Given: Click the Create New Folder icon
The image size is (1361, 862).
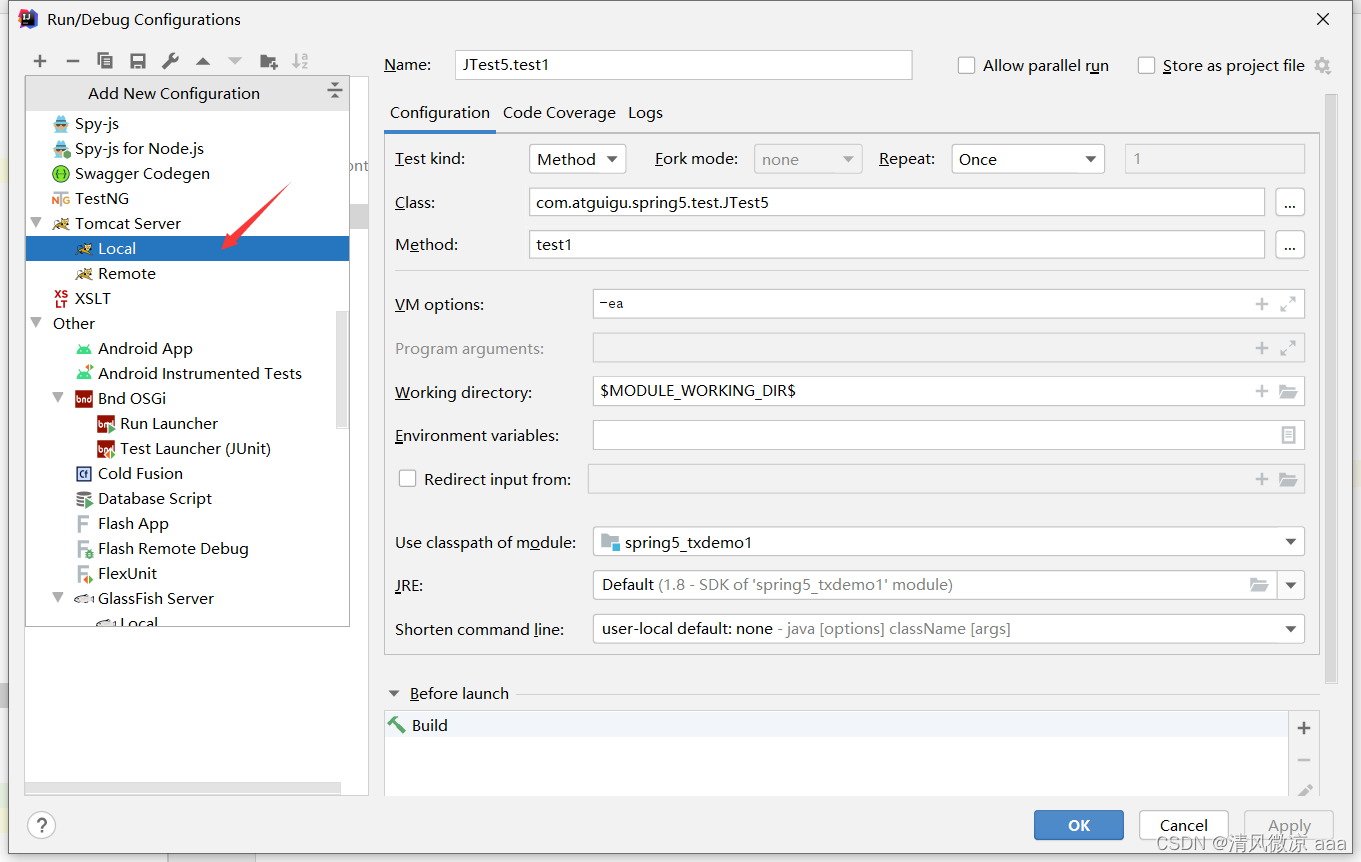Looking at the screenshot, I should click(x=268, y=61).
